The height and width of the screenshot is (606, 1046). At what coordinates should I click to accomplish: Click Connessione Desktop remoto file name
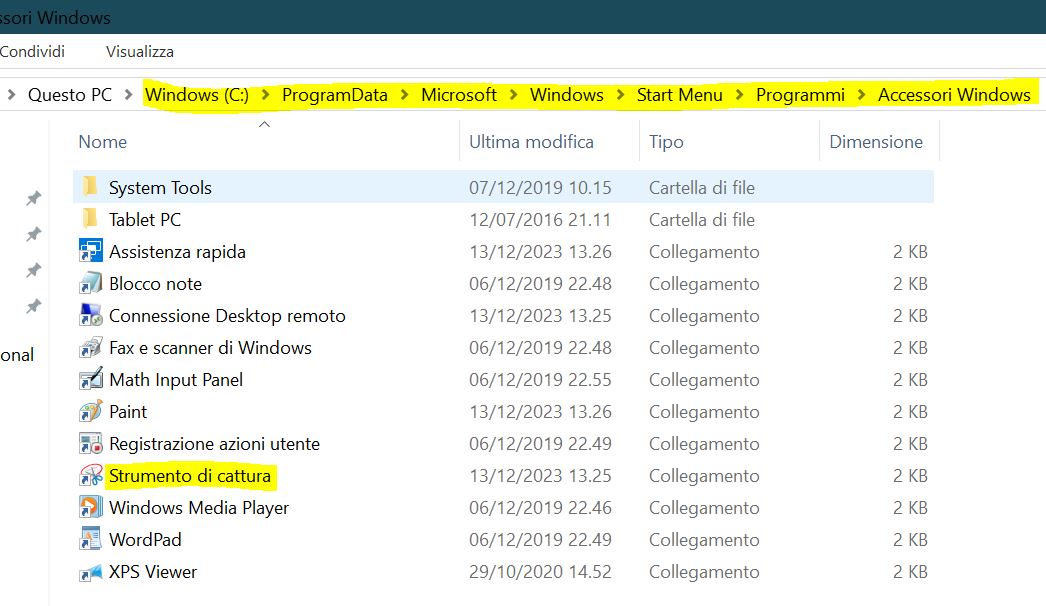[227, 316]
